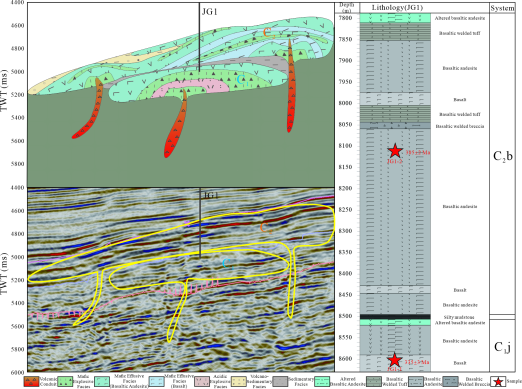Viewport: 522px width, 389px height.
Task: Click the blue C1 label on seismic profile
Action: (228, 264)
